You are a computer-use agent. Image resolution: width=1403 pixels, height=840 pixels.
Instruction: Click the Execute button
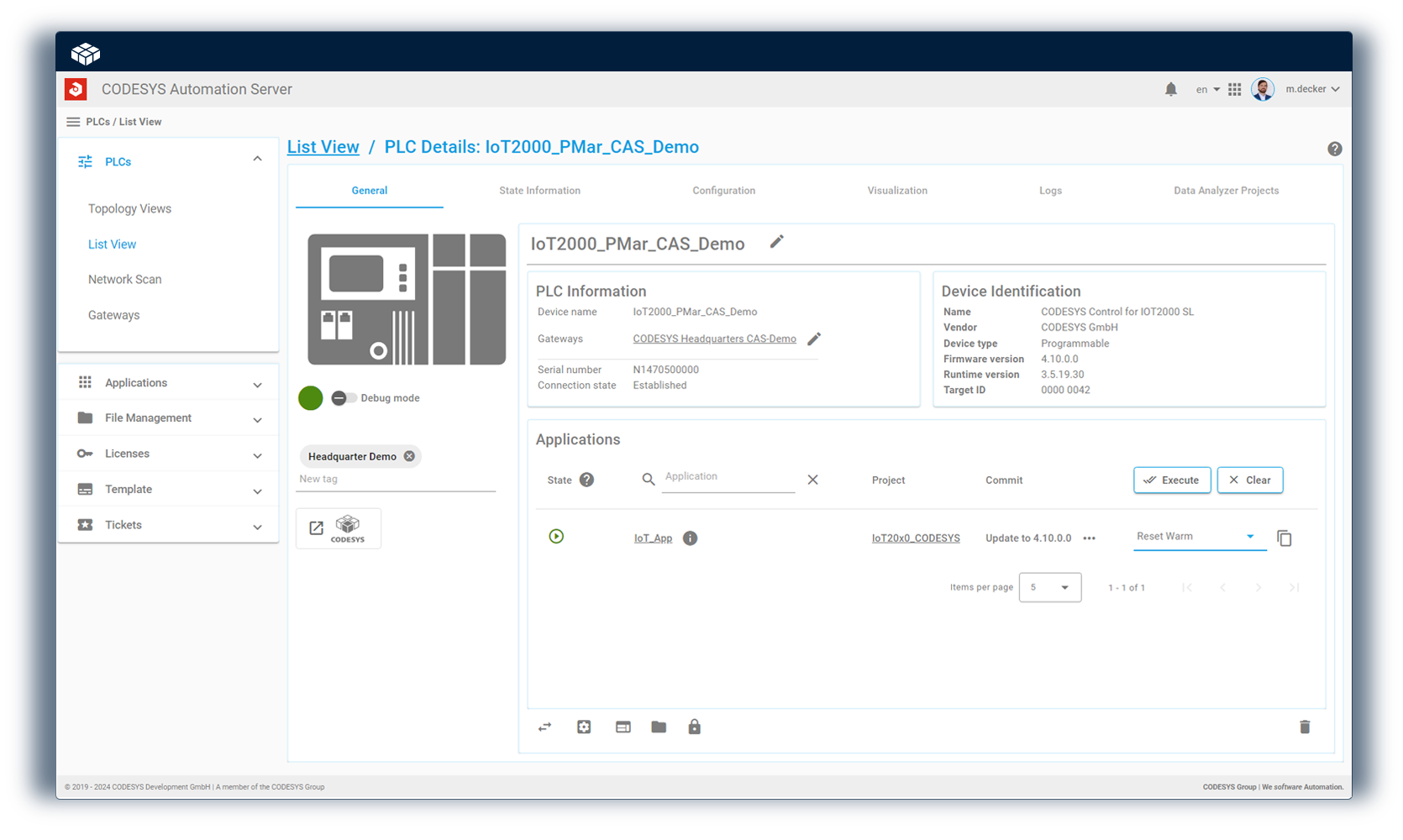click(x=1171, y=480)
